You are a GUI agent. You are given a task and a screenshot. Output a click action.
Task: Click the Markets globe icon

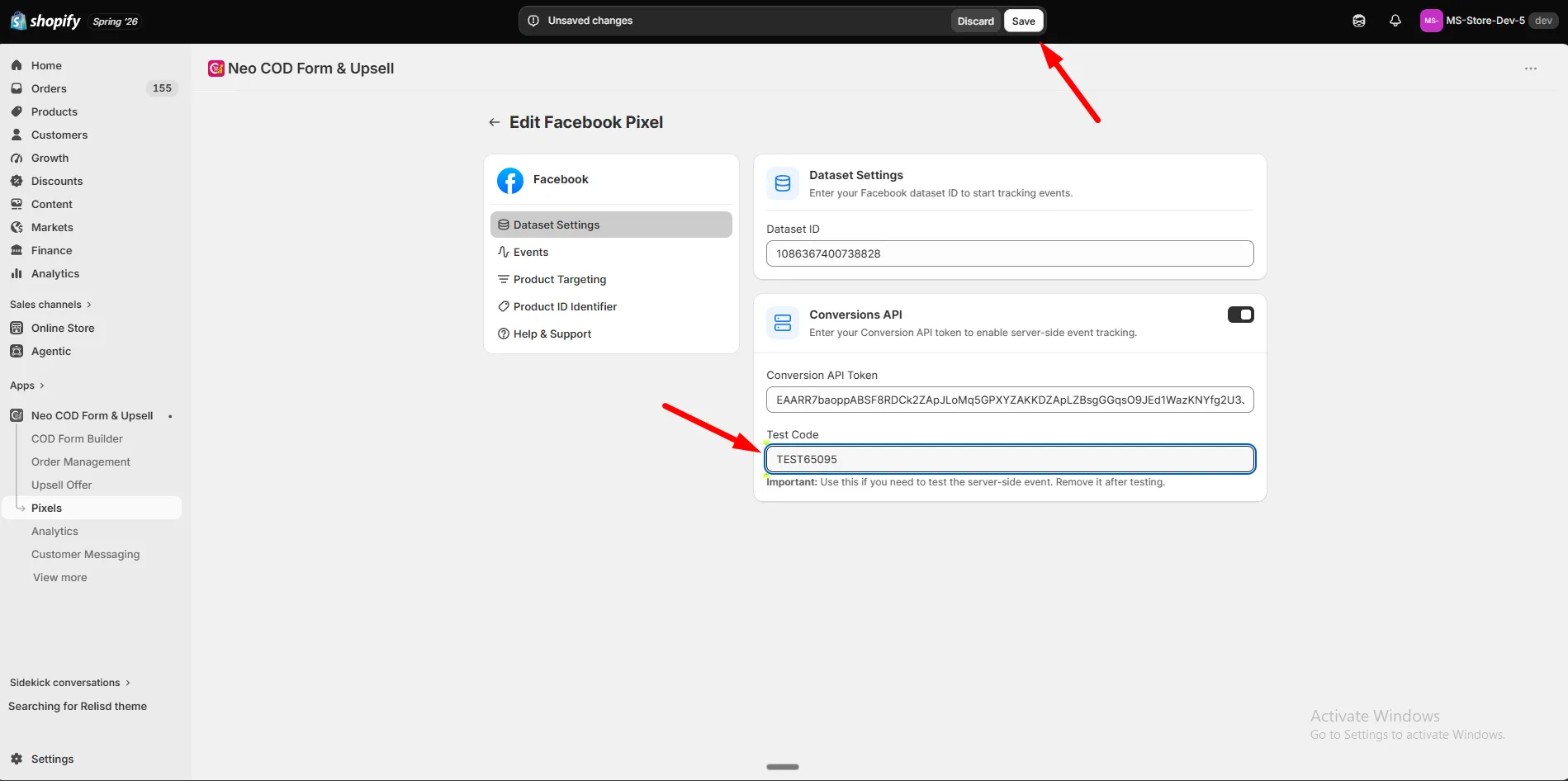(17, 227)
